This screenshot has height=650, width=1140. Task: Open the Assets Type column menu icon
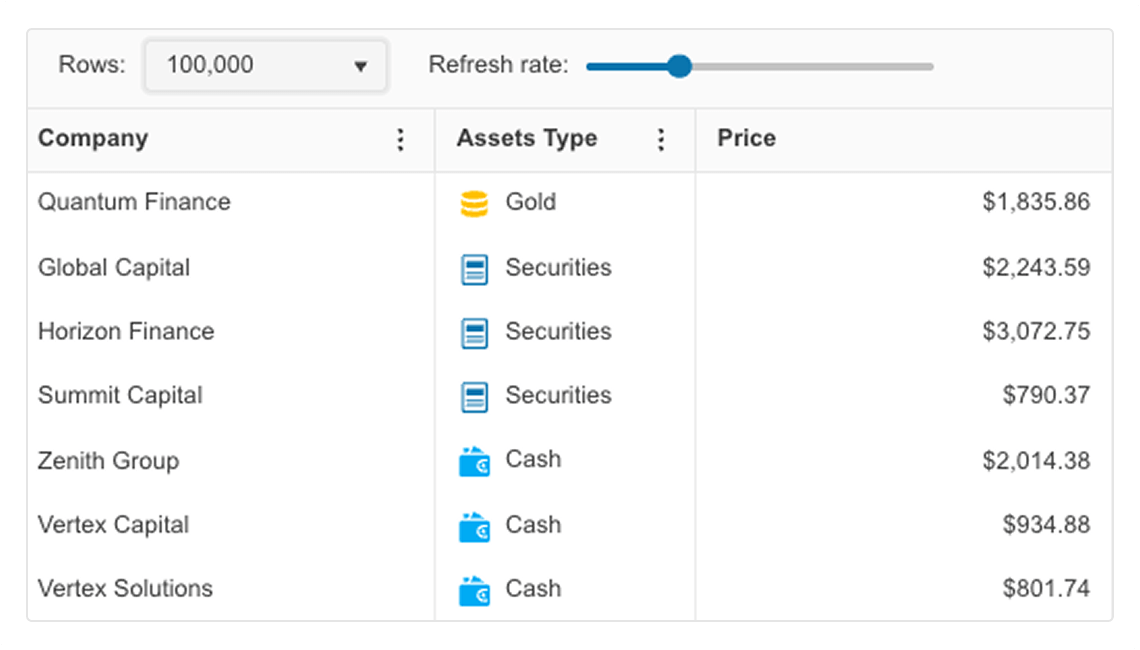tap(660, 140)
